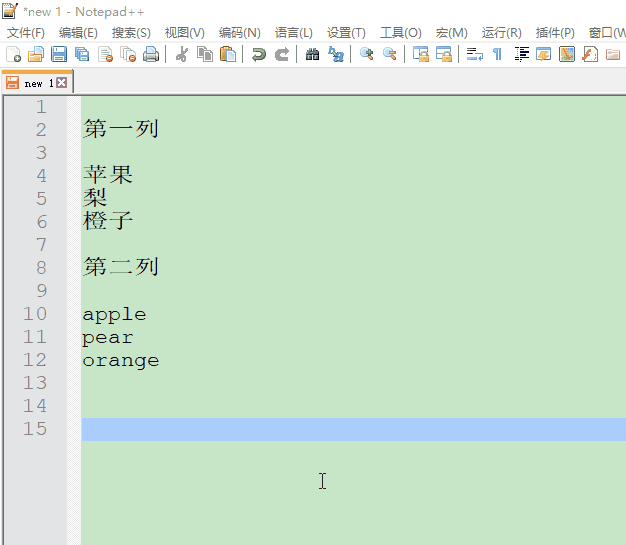The width and height of the screenshot is (626, 545).
Task: Print the document with Print icon
Action: pyautogui.click(x=151, y=54)
